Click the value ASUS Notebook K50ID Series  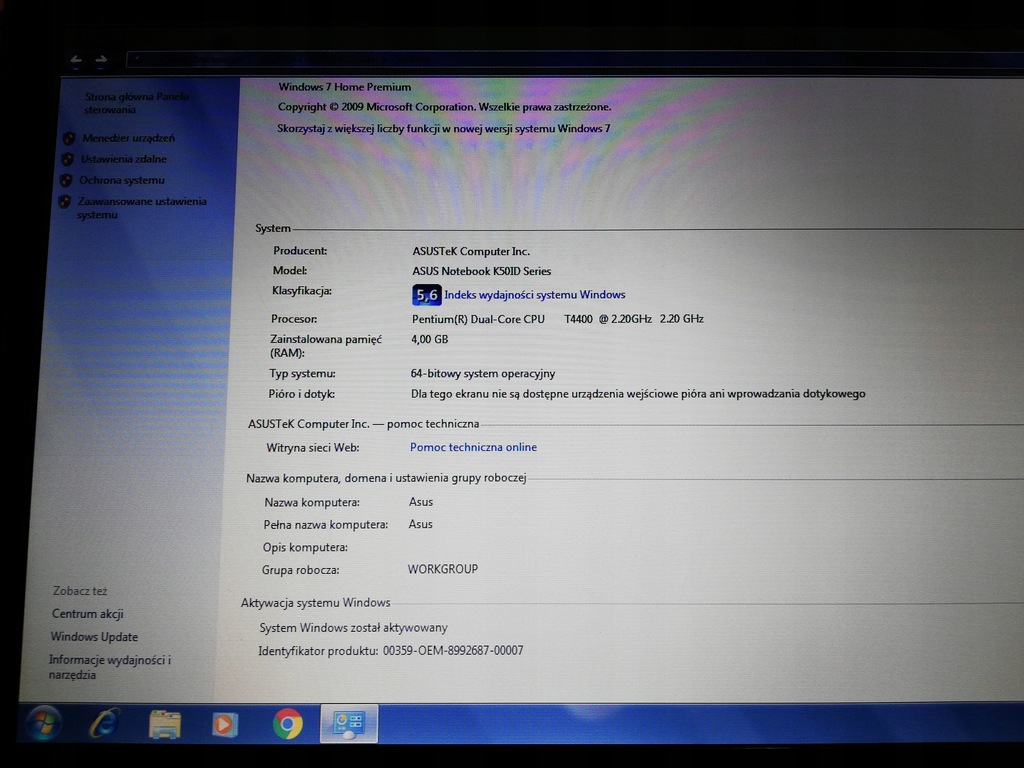(x=481, y=271)
